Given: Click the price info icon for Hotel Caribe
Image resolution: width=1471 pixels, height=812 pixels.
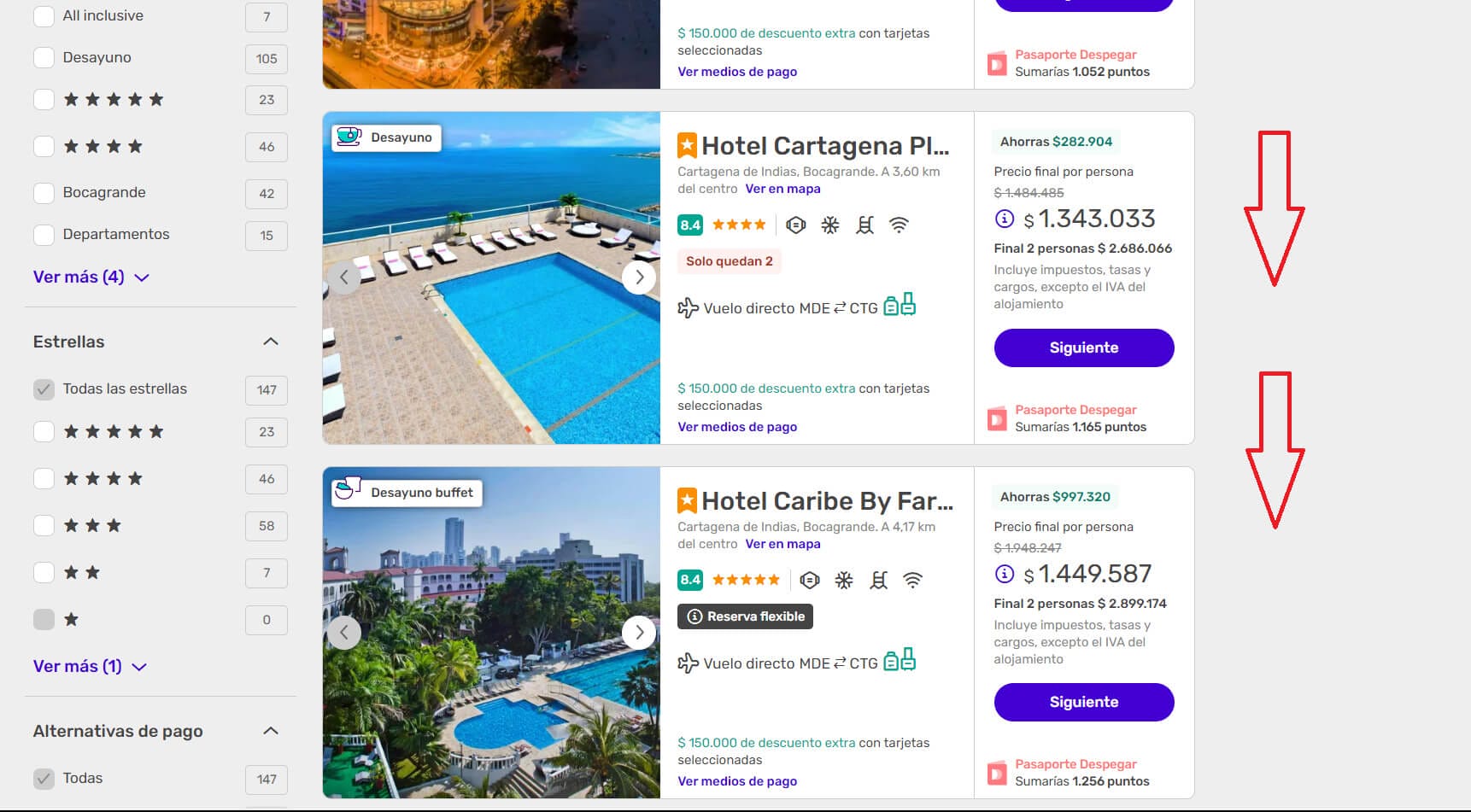Looking at the screenshot, I should (1005, 574).
